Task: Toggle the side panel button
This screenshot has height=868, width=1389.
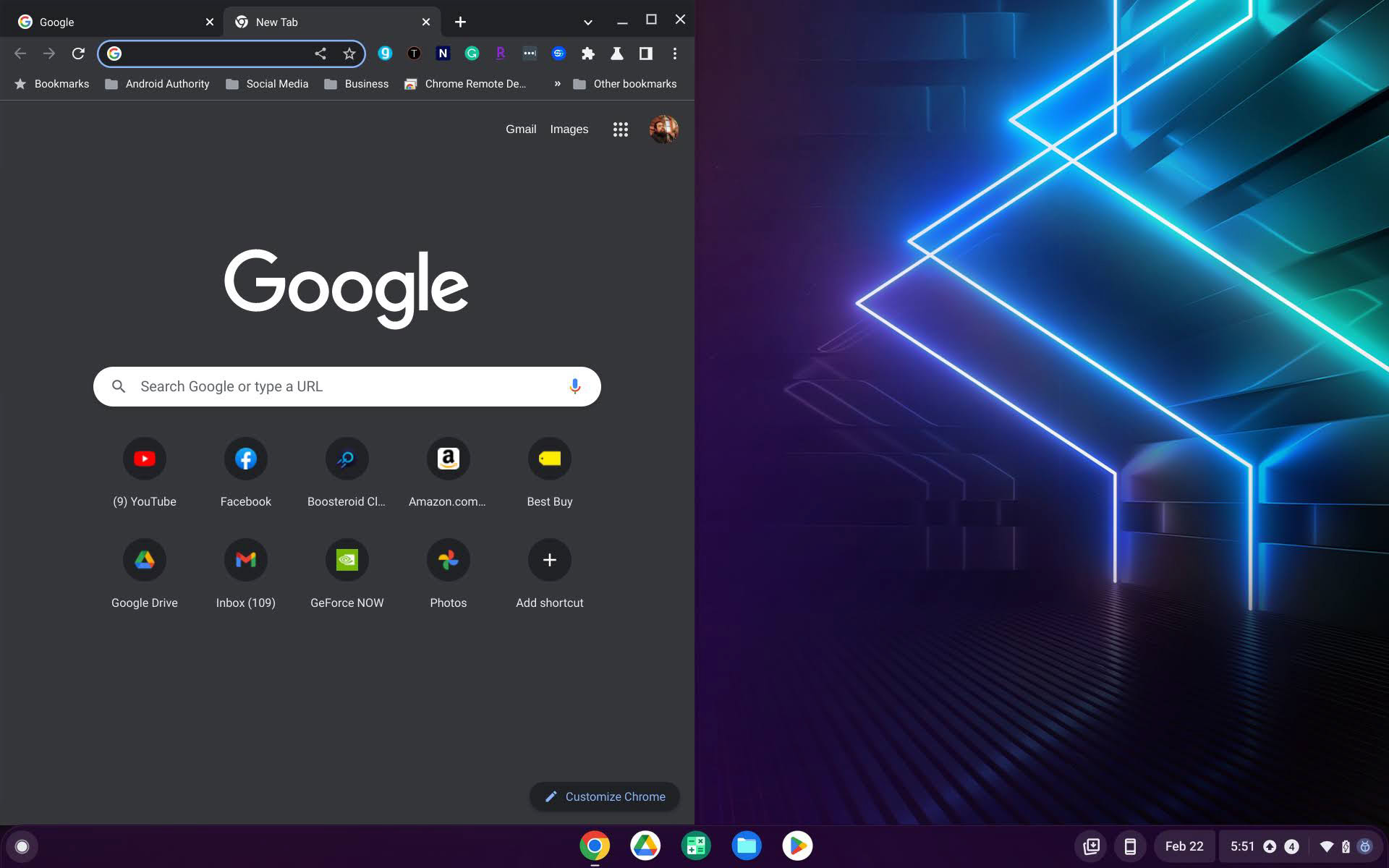Action: (645, 54)
